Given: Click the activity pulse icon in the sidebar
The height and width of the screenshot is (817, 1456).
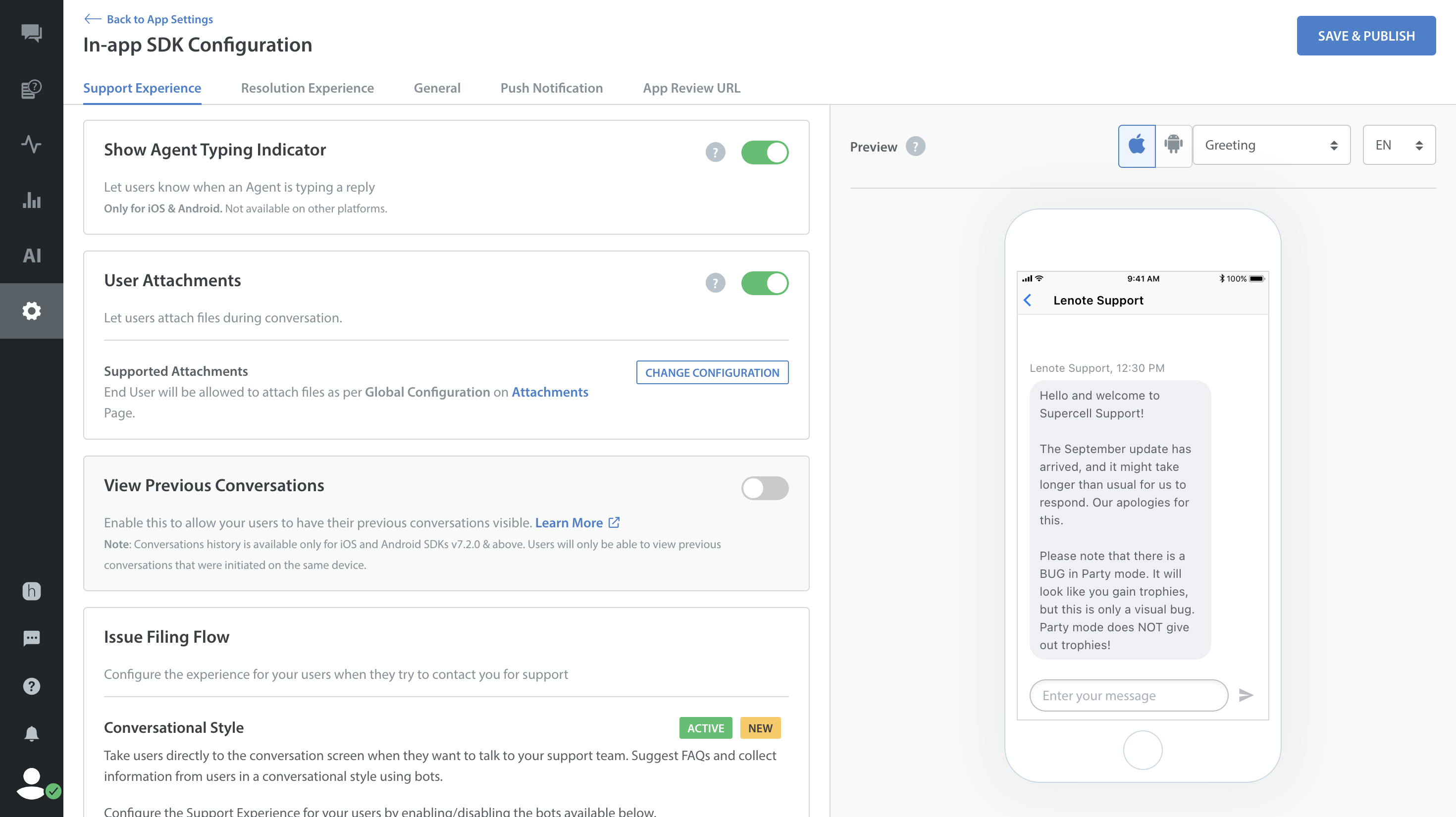Looking at the screenshot, I should point(32,144).
